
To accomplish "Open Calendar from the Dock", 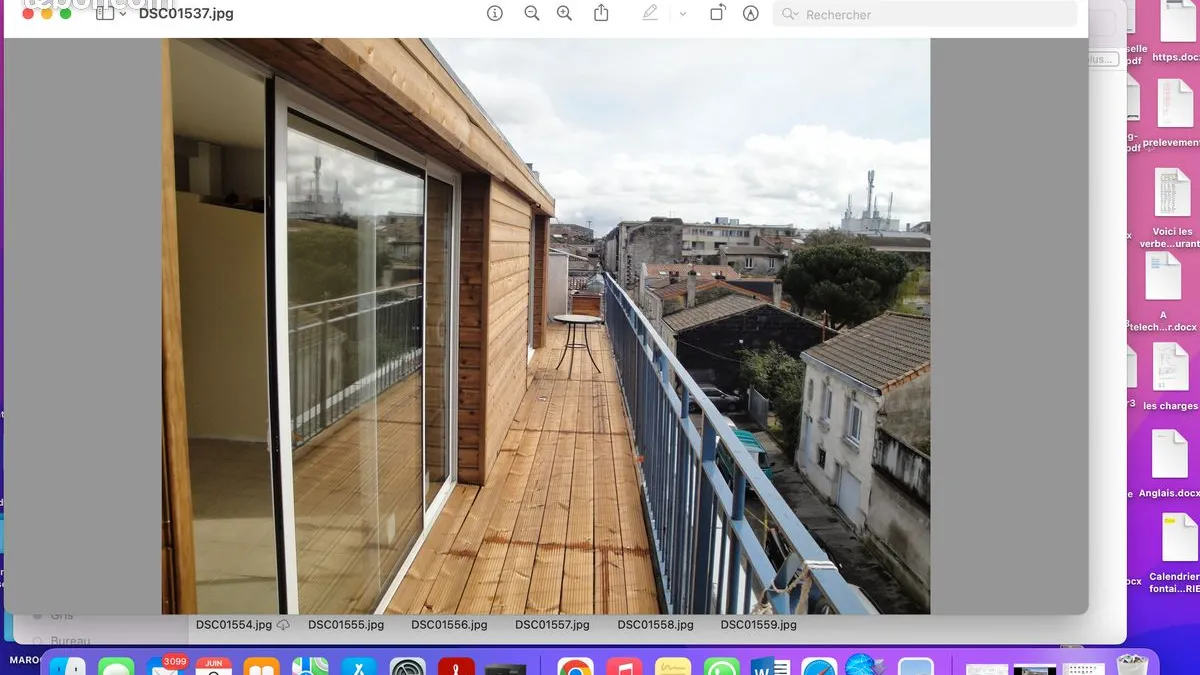I will (x=213, y=668).
